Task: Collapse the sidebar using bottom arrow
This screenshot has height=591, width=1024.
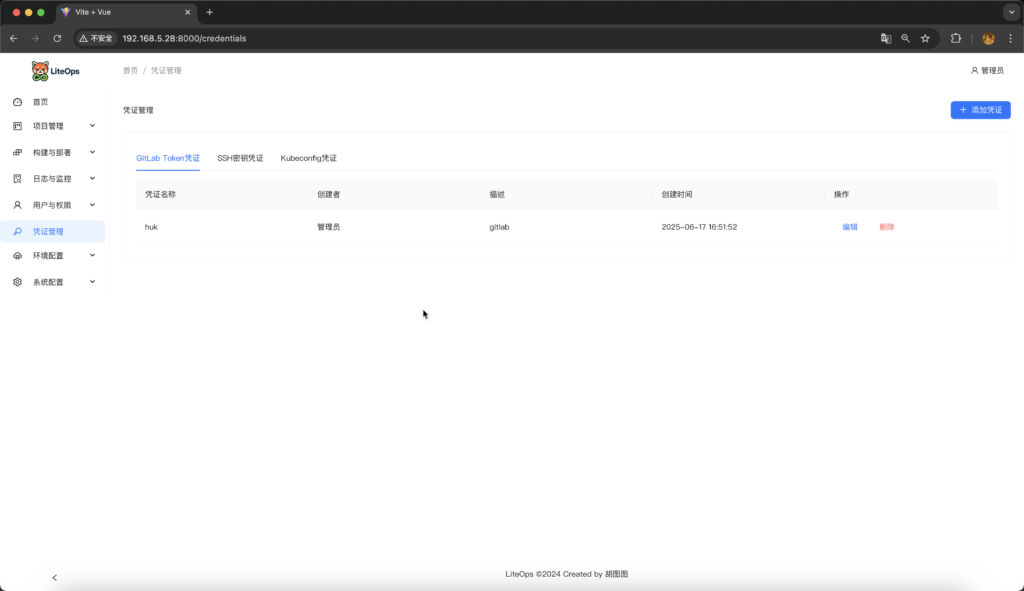Action: (54, 577)
